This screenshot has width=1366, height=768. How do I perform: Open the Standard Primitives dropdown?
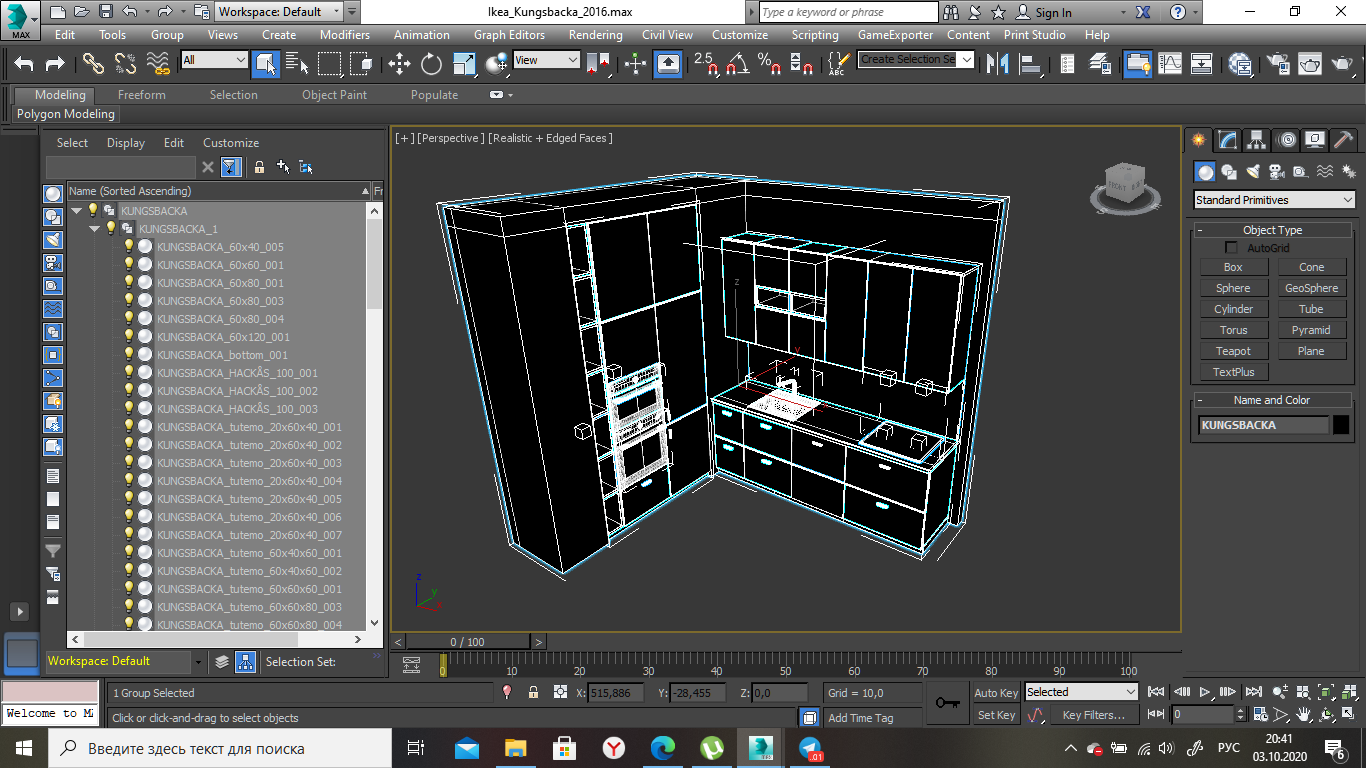(1275, 200)
